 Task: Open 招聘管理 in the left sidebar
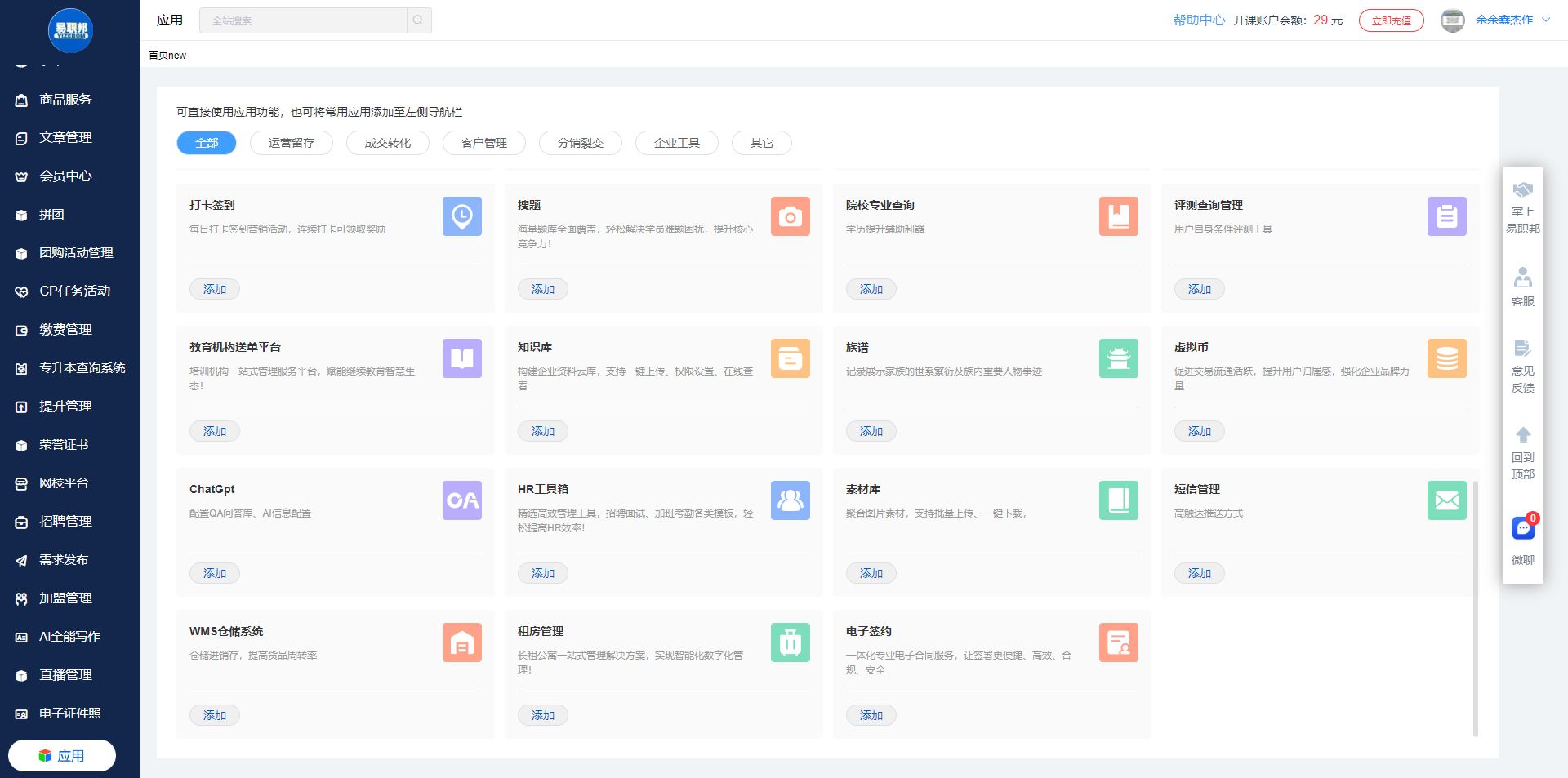tap(65, 522)
